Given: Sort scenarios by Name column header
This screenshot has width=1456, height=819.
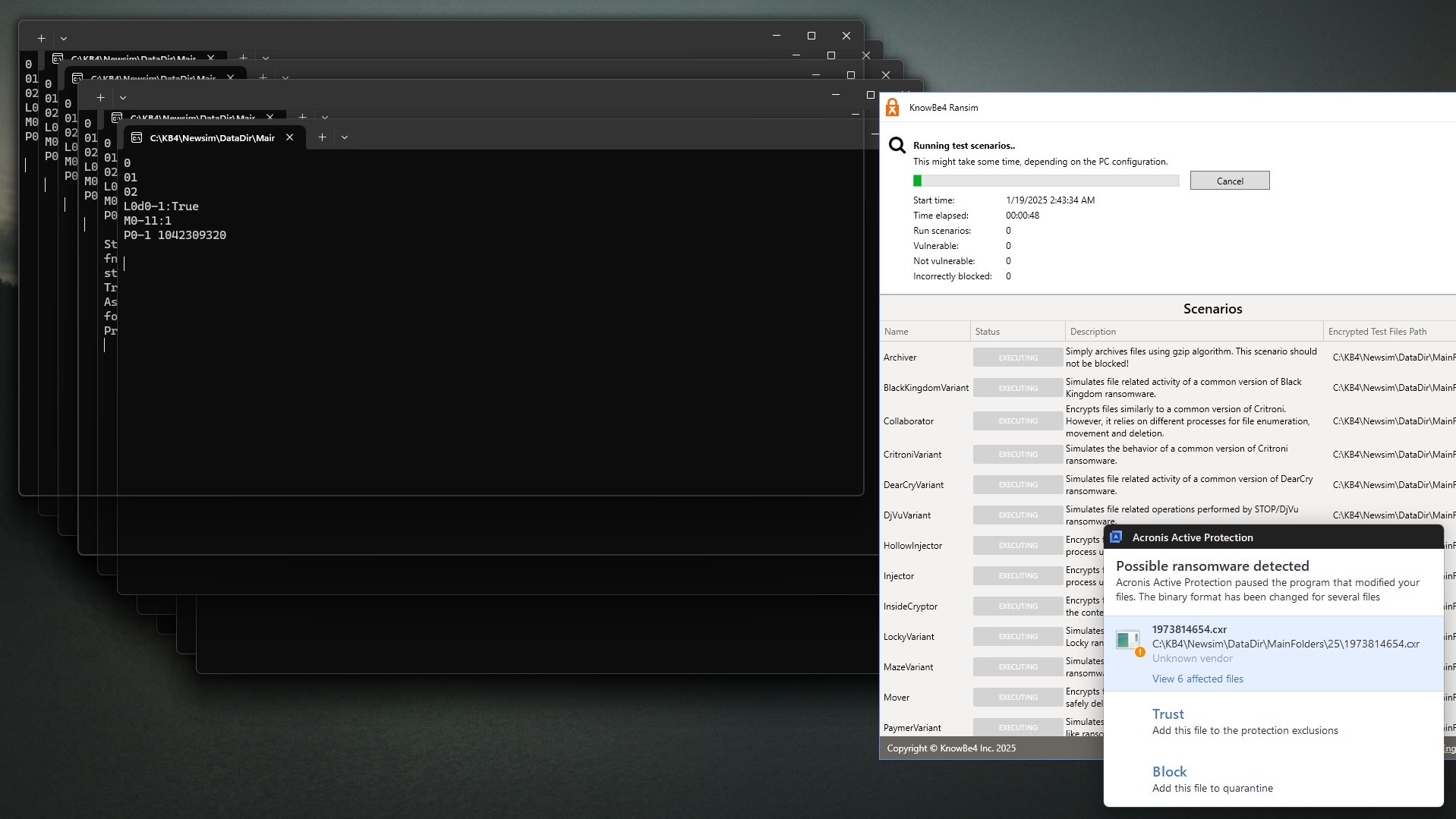Looking at the screenshot, I should coord(925,332).
